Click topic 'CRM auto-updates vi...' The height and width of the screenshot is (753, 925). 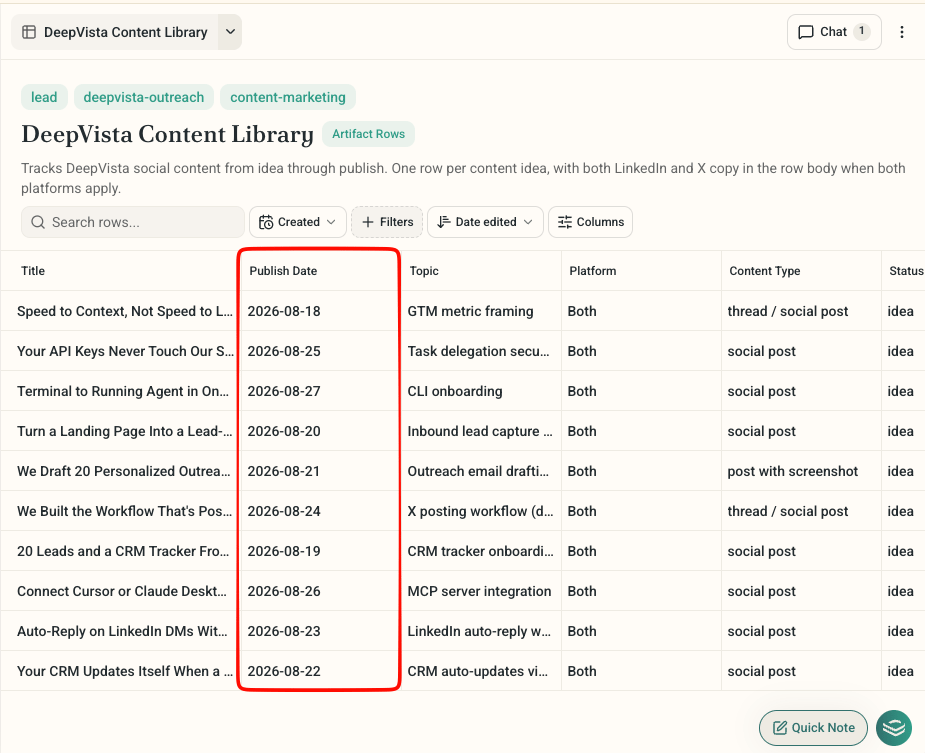(x=477, y=672)
